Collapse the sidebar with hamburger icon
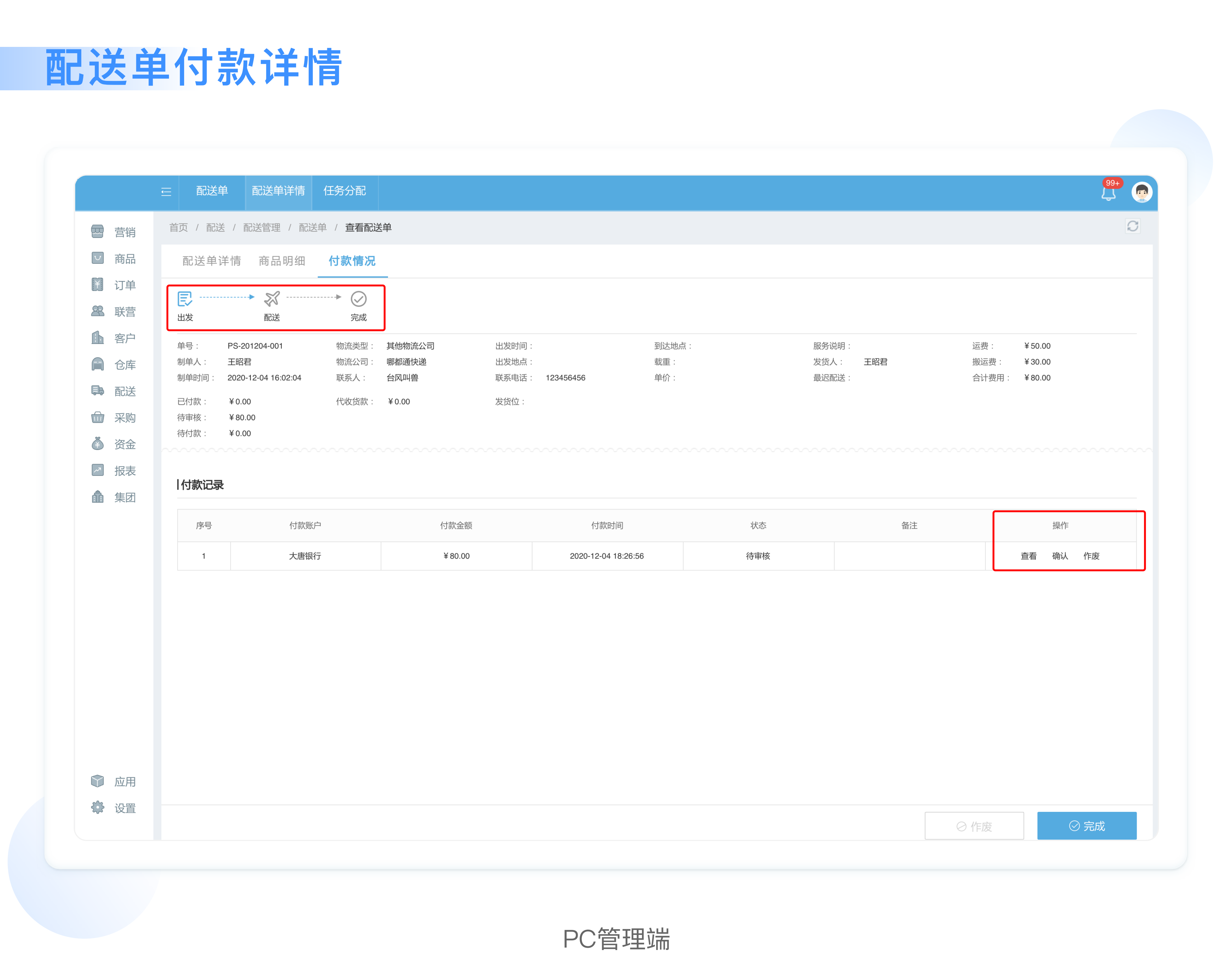Image resolution: width=1232 pixels, height=973 pixels. click(x=166, y=192)
